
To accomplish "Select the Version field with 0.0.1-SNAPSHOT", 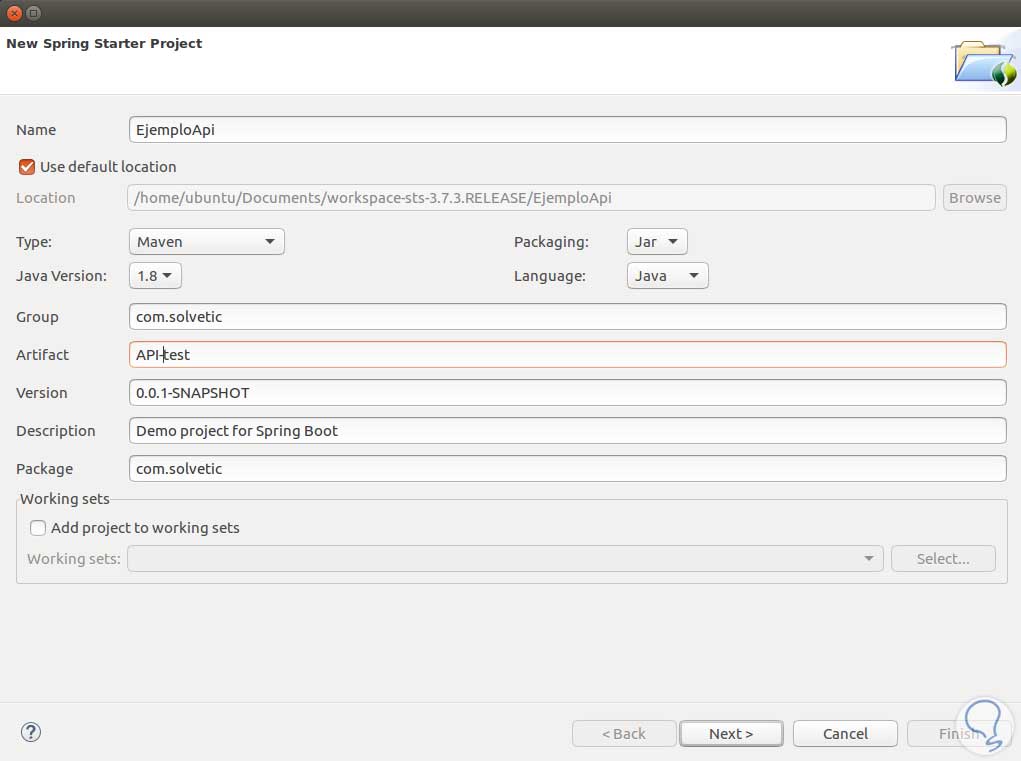I will click(x=567, y=393).
